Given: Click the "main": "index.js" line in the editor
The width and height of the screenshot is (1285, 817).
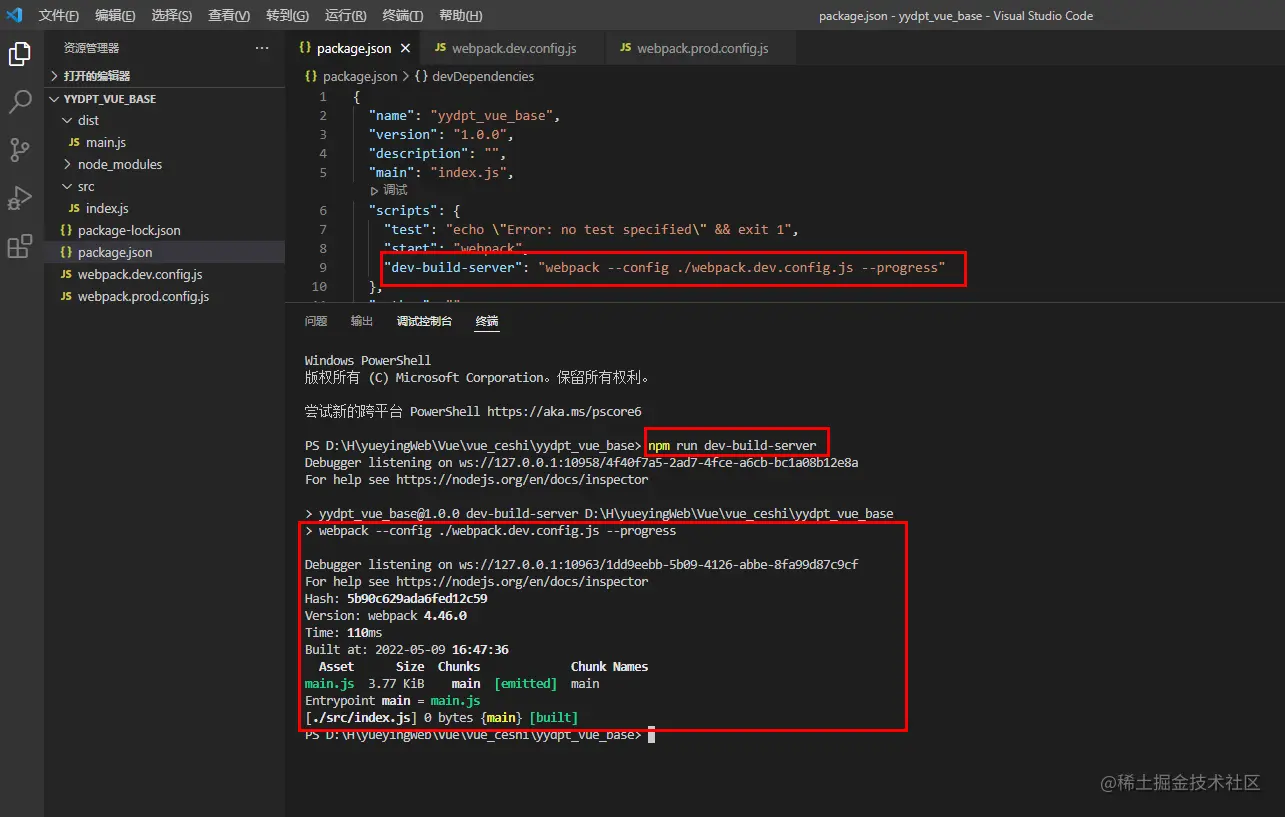Looking at the screenshot, I should [x=440, y=173].
